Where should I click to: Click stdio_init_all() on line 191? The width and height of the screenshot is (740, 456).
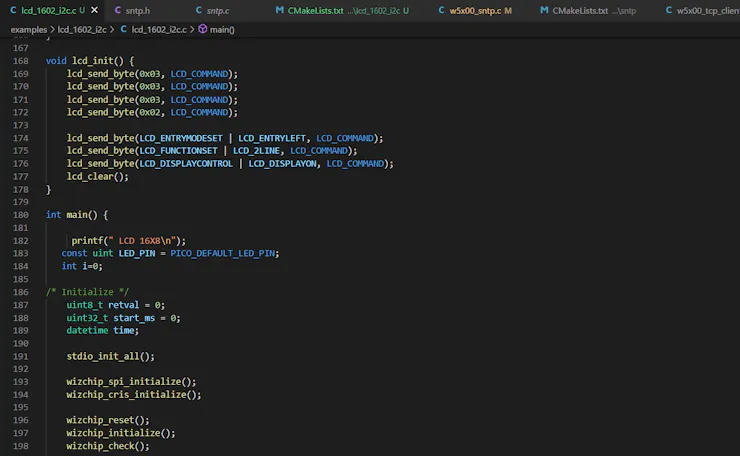110,356
